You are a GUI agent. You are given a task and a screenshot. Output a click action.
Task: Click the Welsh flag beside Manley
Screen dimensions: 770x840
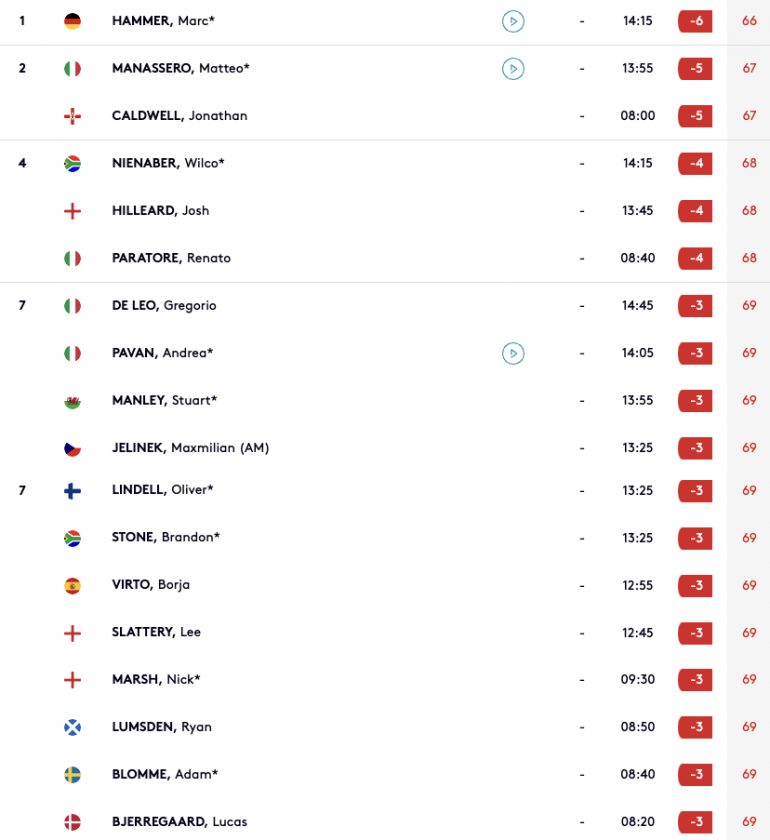coord(72,401)
